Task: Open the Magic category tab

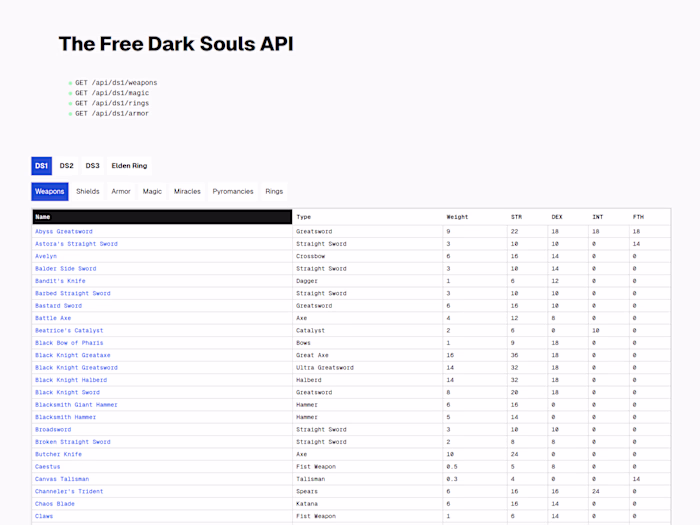Action: tap(152, 192)
